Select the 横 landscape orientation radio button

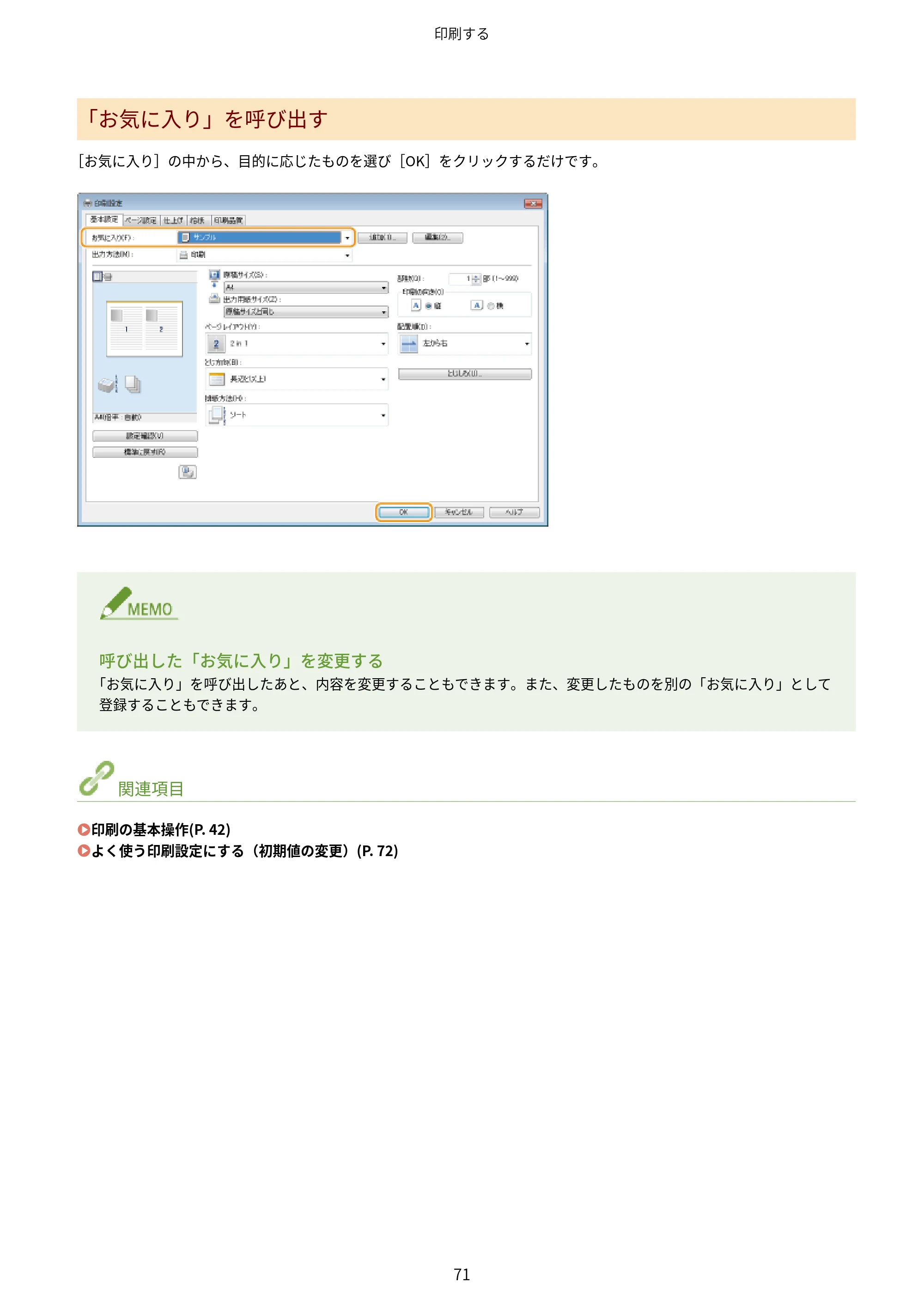coord(490,306)
